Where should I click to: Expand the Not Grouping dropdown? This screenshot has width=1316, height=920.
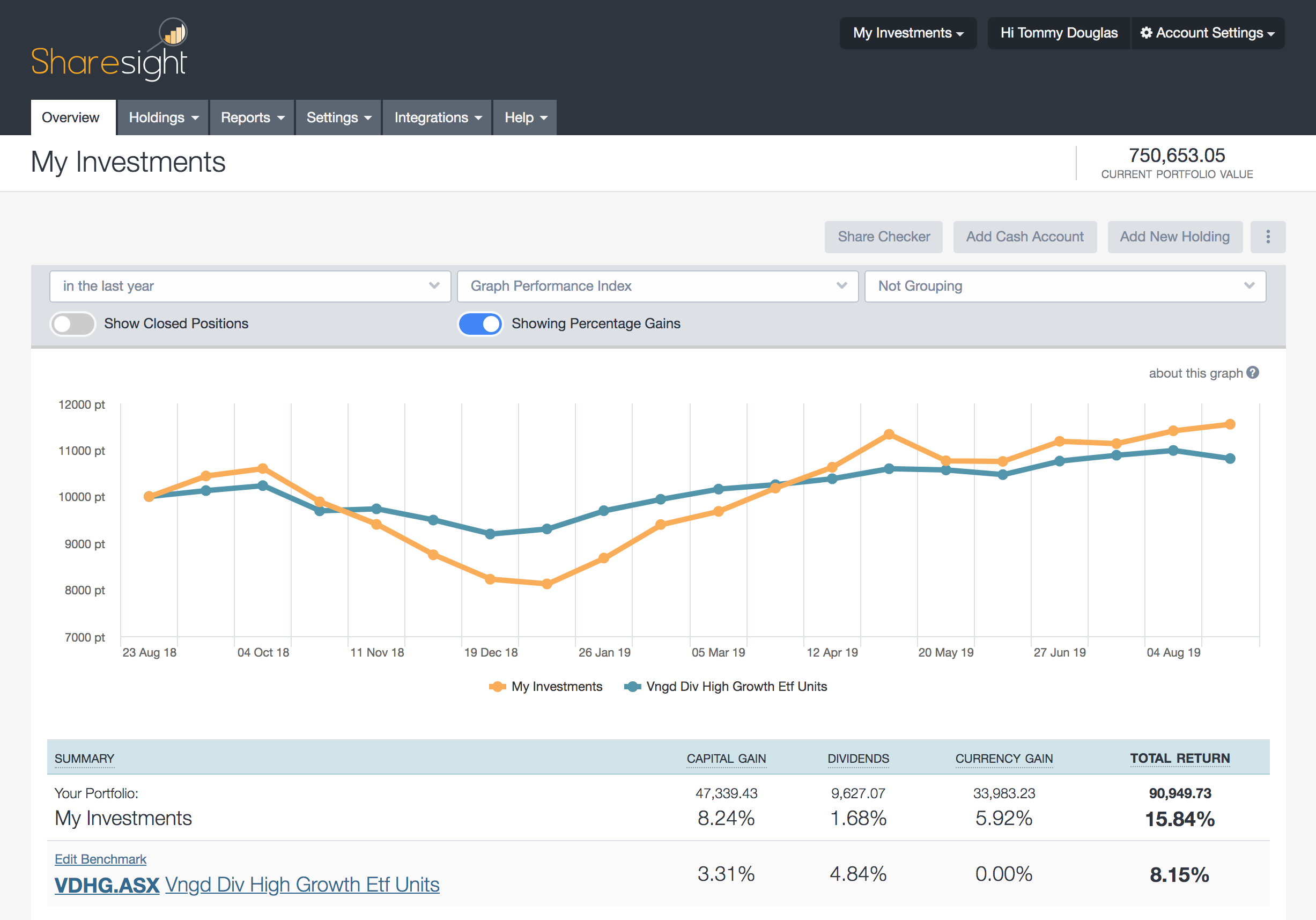(x=1065, y=286)
